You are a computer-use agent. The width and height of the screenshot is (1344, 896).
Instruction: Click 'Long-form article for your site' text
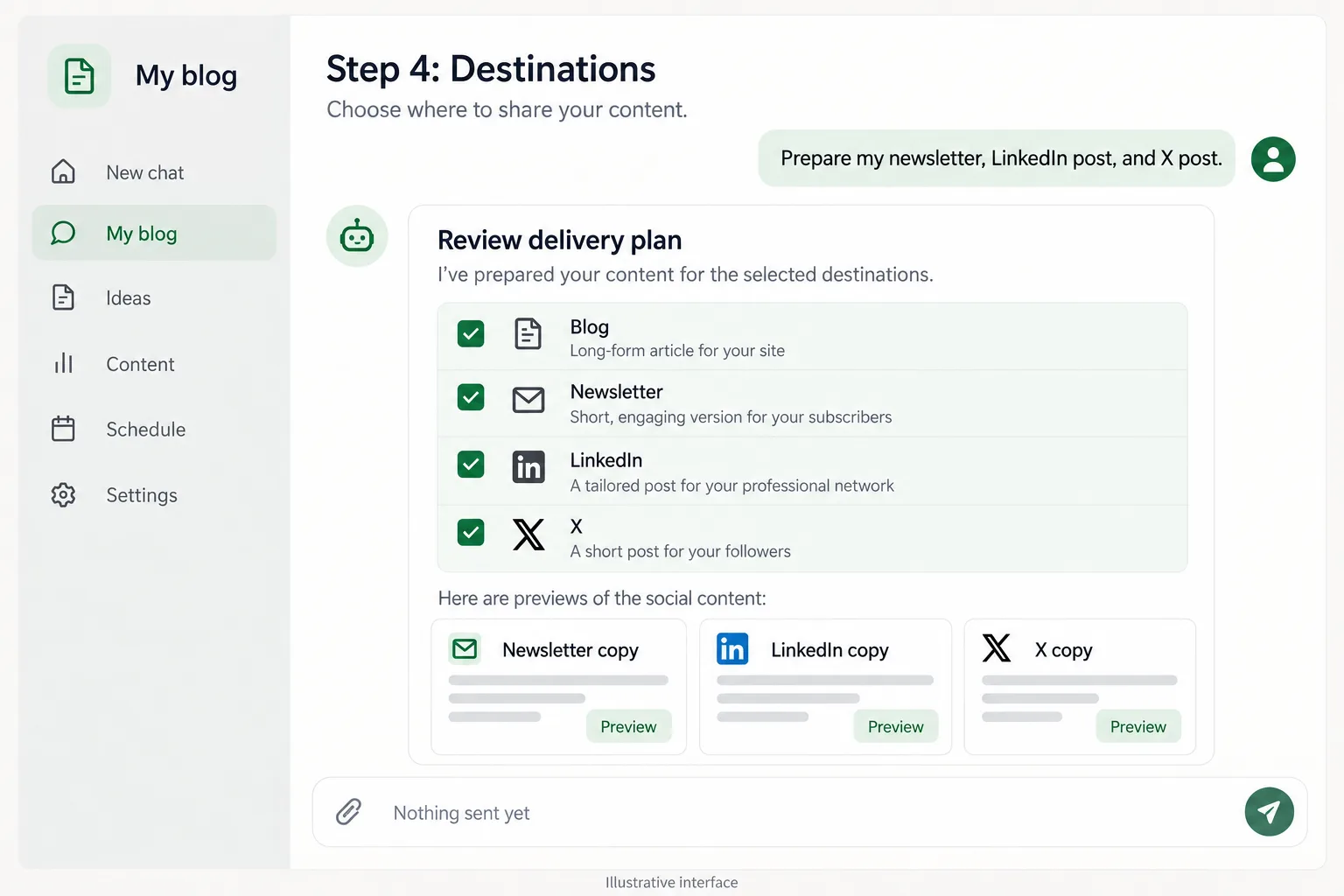click(x=677, y=351)
